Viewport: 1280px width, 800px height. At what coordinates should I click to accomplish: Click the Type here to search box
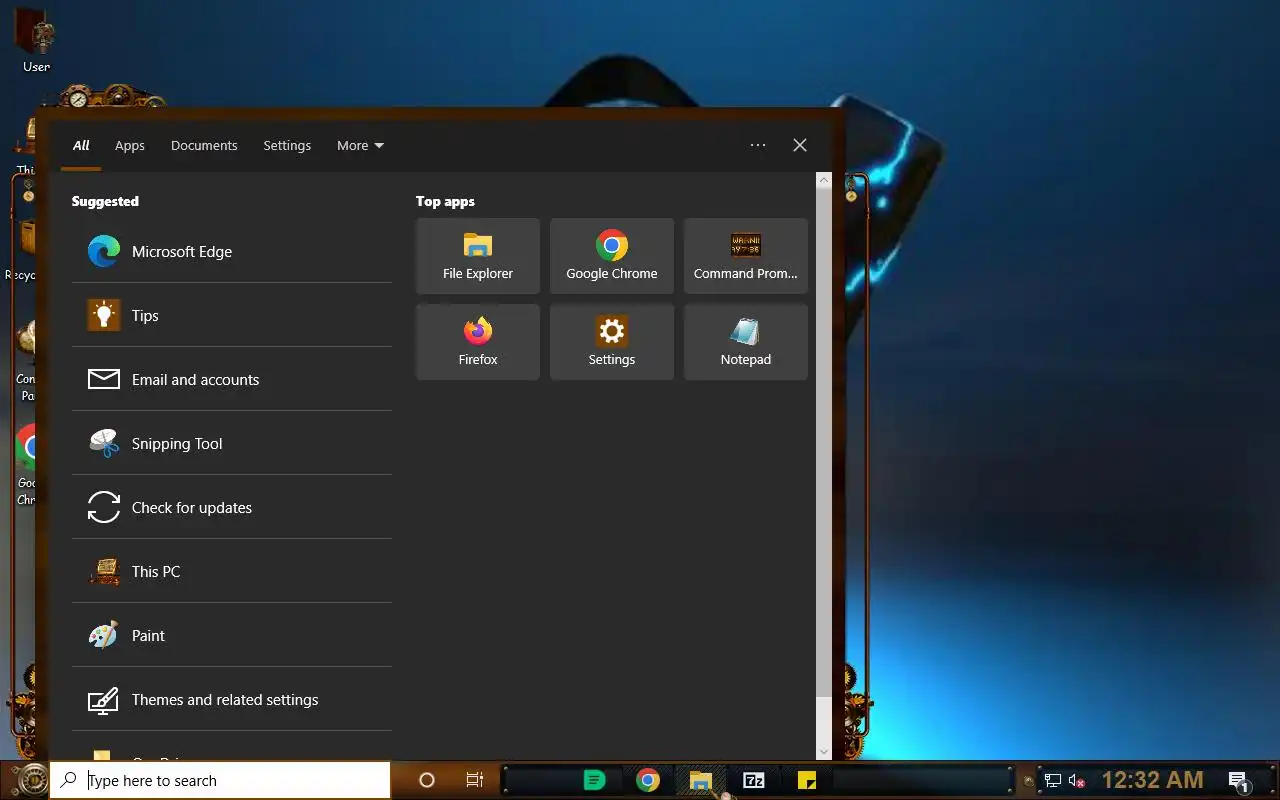tap(220, 780)
